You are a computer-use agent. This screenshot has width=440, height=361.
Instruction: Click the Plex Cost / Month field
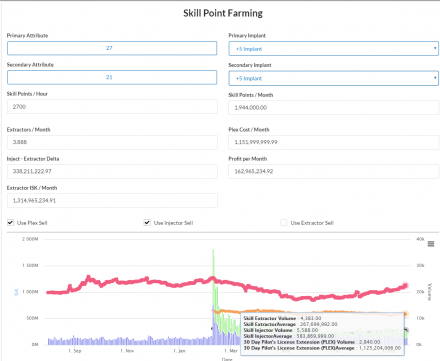click(334, 142)
